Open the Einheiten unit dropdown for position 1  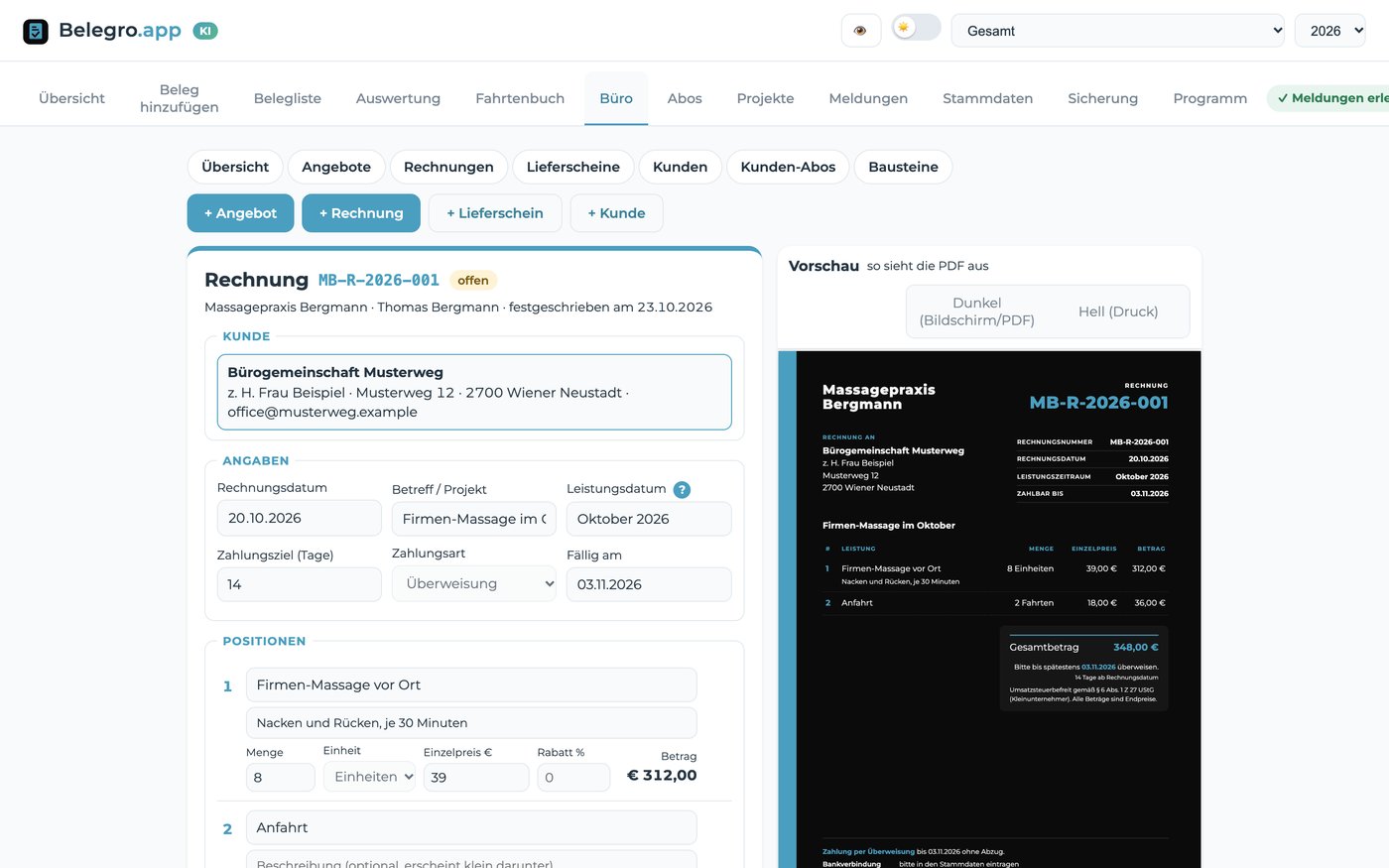pos(369,777)
